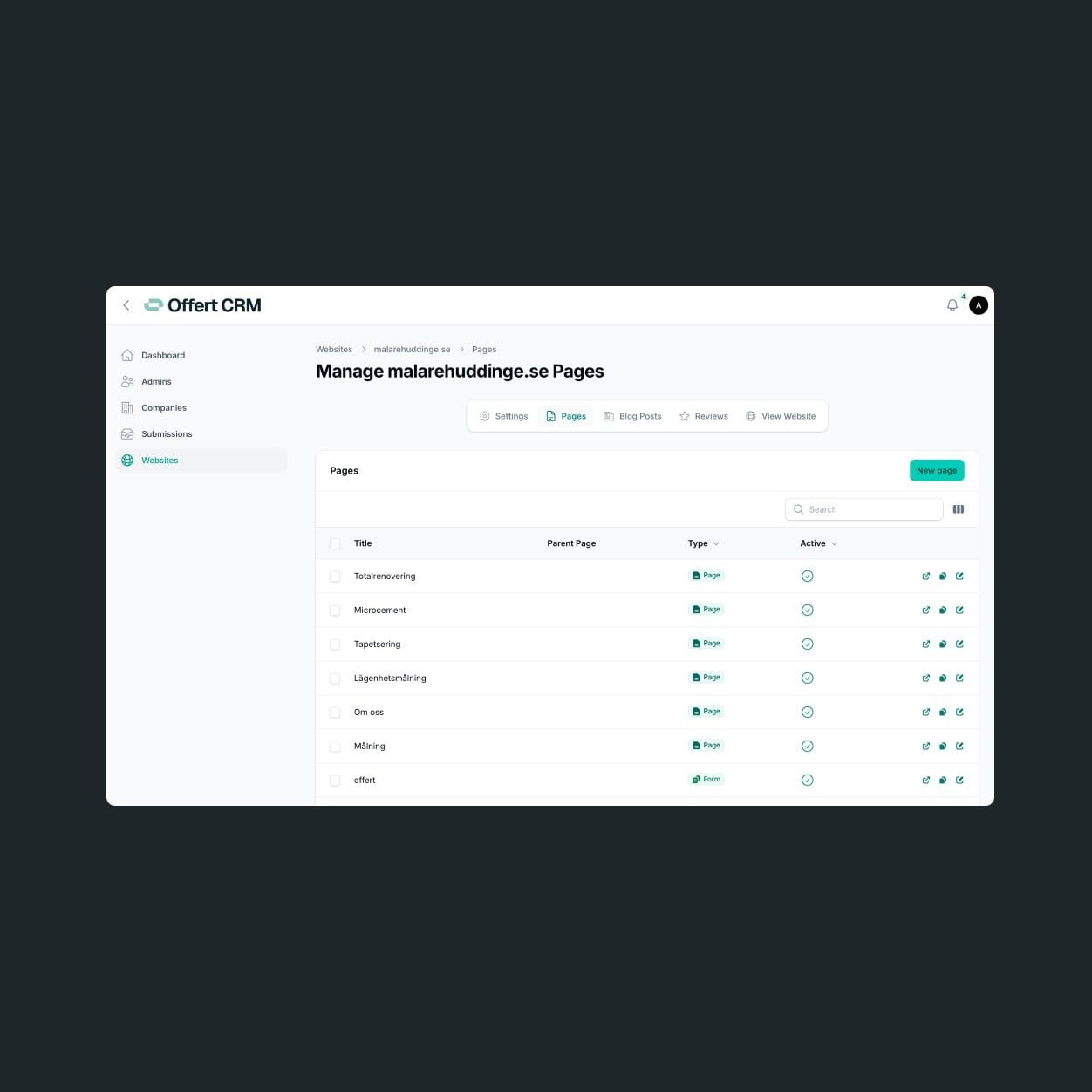Screen dimensions: 1092x1092
Task: Tick the checkbox beside Målning
Action: [335, 746]
